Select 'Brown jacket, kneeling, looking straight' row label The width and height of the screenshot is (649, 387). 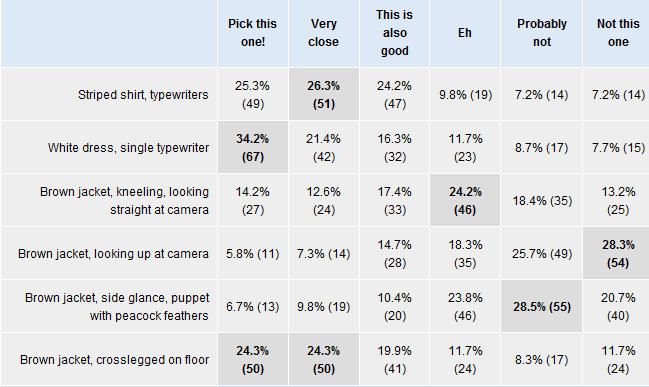pos(124,201)
